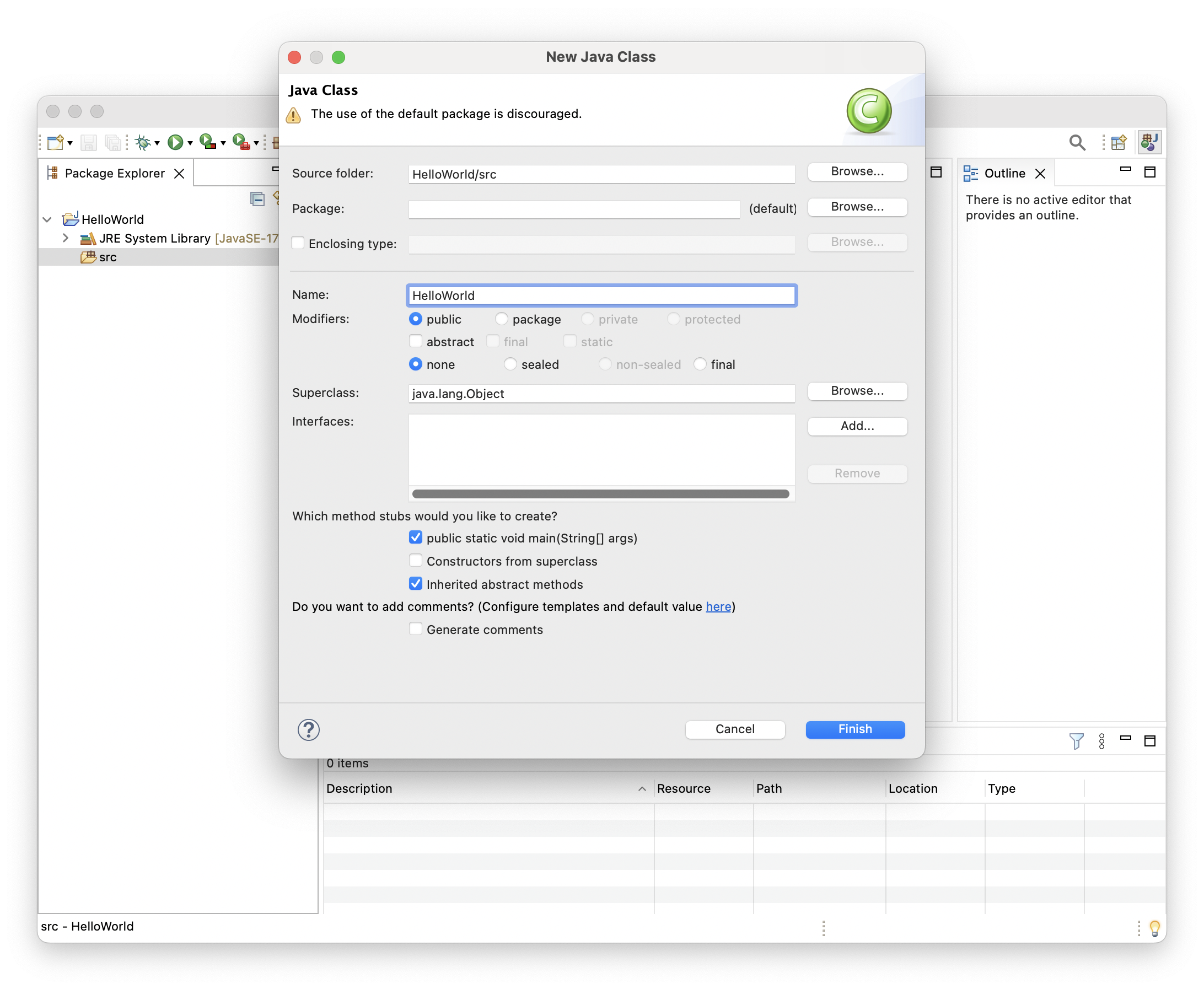The width and height of the screenshot is (1204, 989).
Task: Uncheck public static void main stub
Action: point(416,538)
